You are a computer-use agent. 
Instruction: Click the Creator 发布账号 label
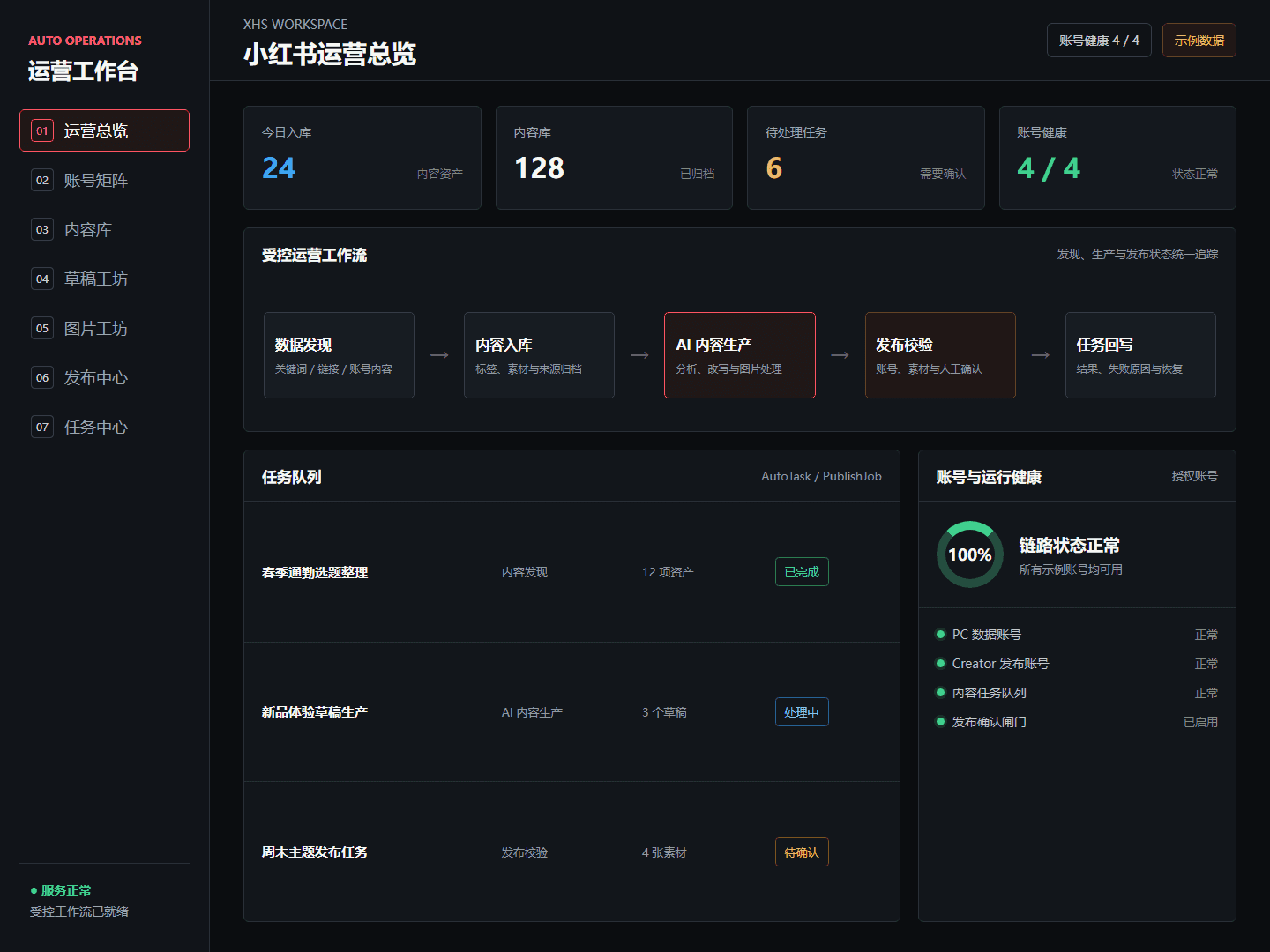1001,664
